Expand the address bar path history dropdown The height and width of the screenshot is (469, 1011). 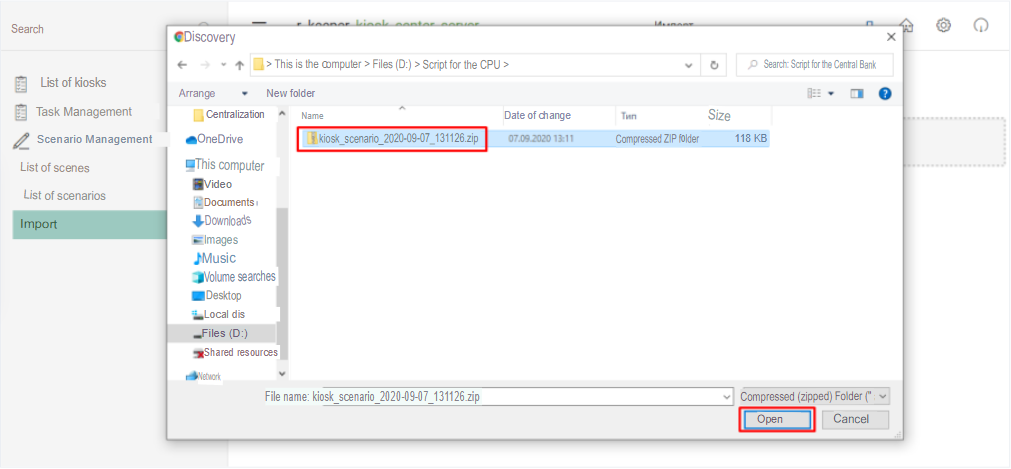tap(689, 64)
